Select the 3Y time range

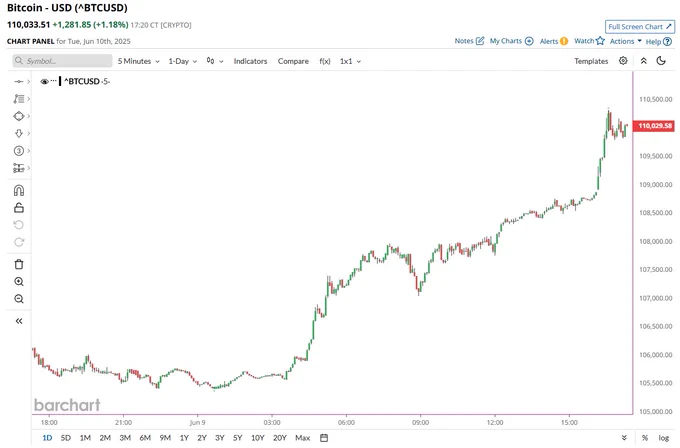(220, 438)
